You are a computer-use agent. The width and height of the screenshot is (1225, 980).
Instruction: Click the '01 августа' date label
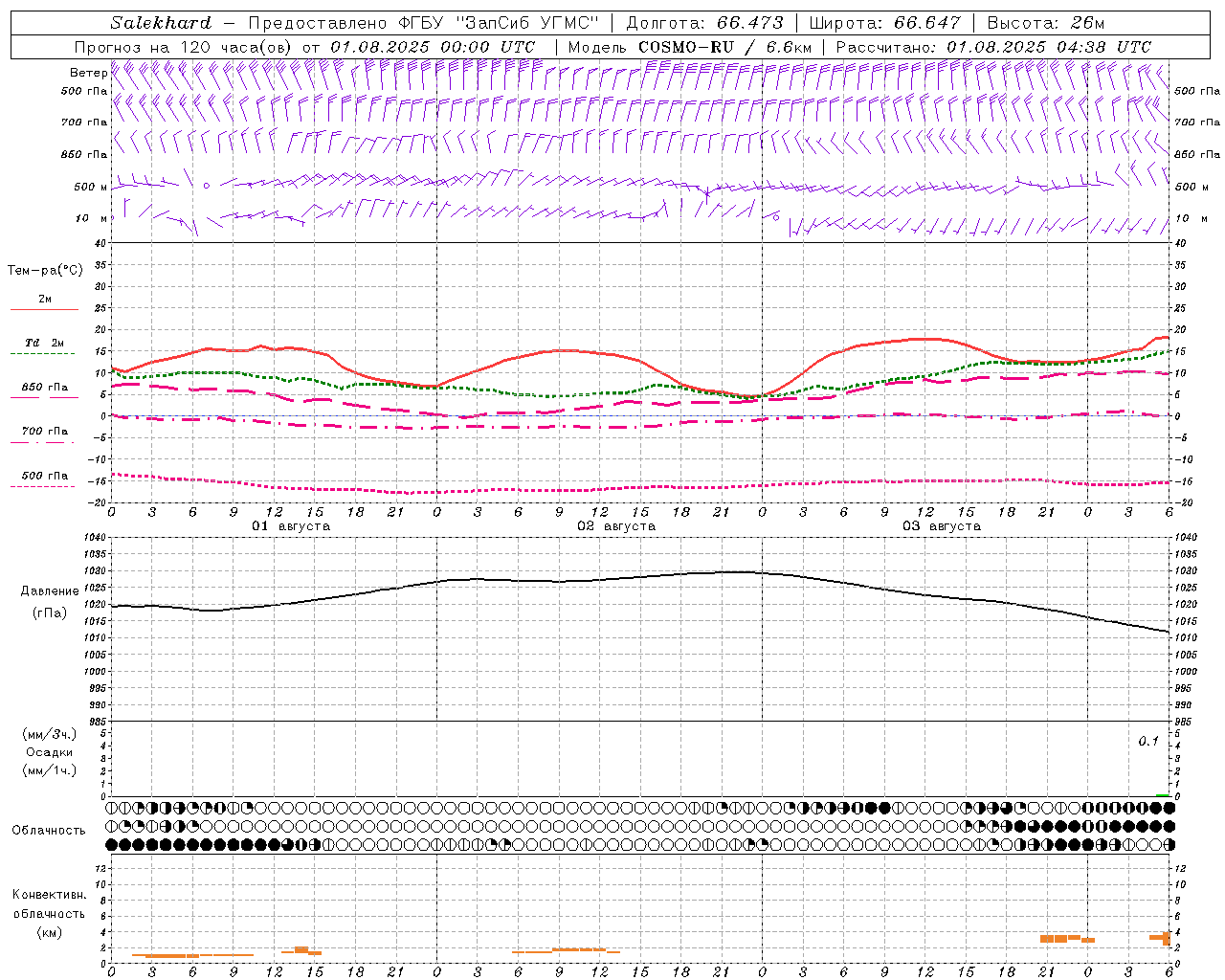(291, 525)
